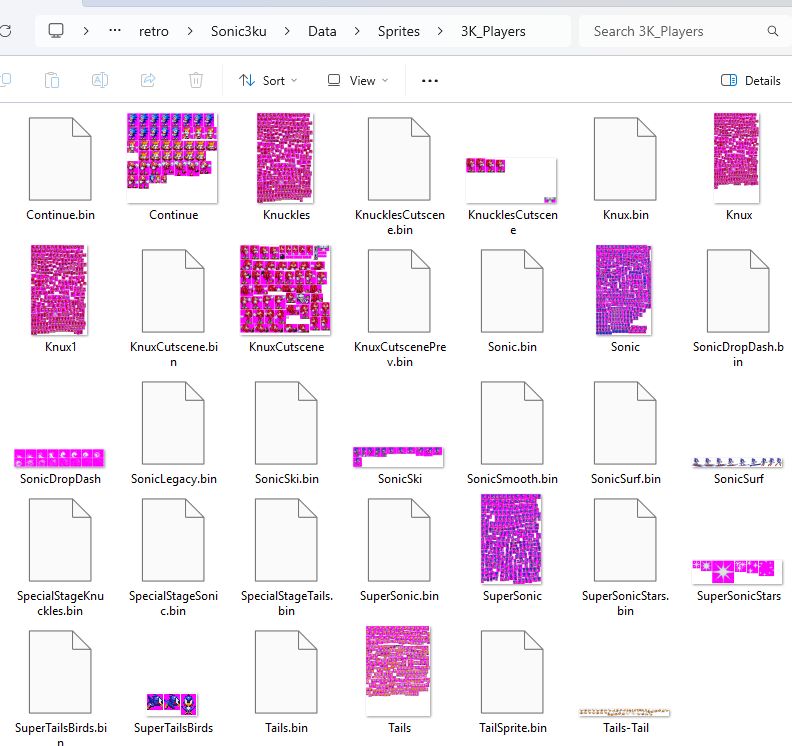Toggle the Details pane

pos(751,80)
